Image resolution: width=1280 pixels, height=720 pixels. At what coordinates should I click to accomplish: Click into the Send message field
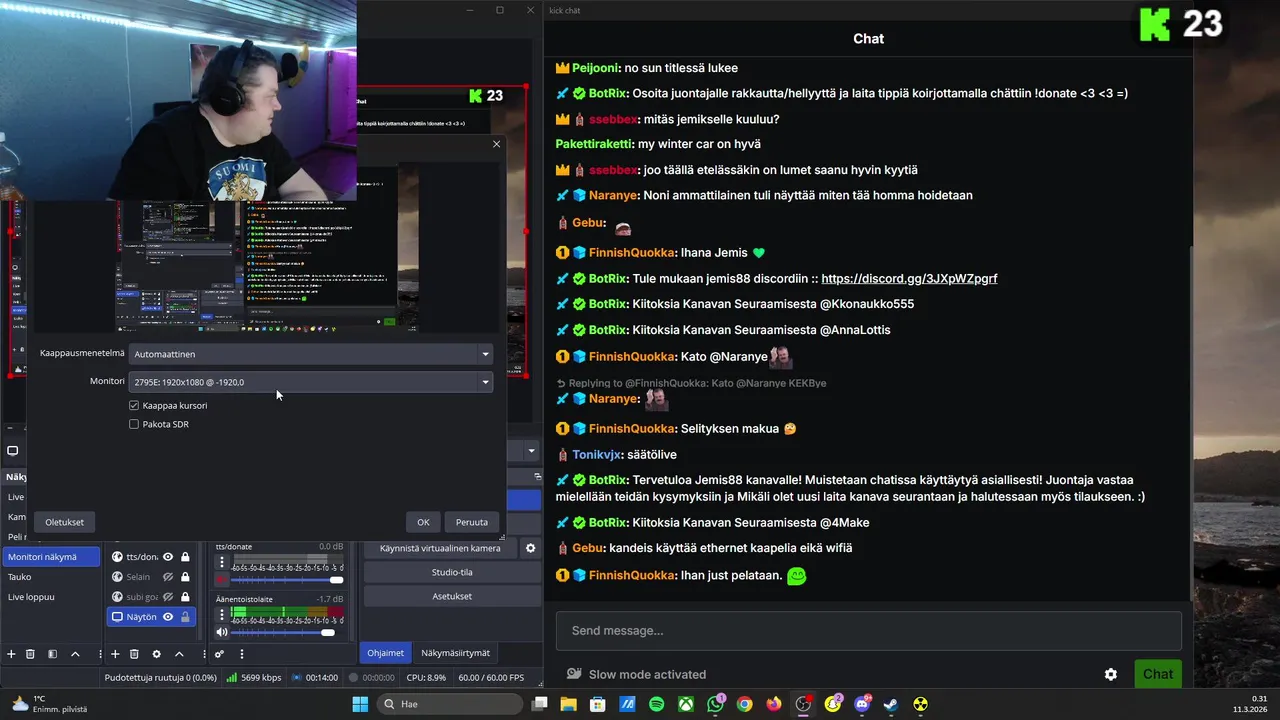tap(868, 631)
